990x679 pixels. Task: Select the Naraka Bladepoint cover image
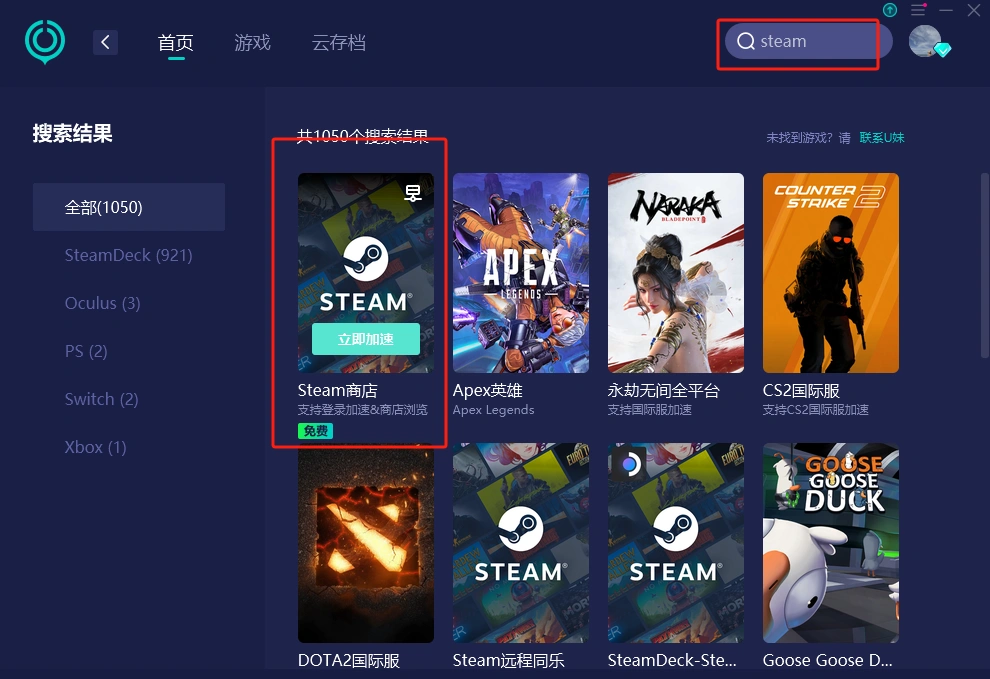click(676, 273)
